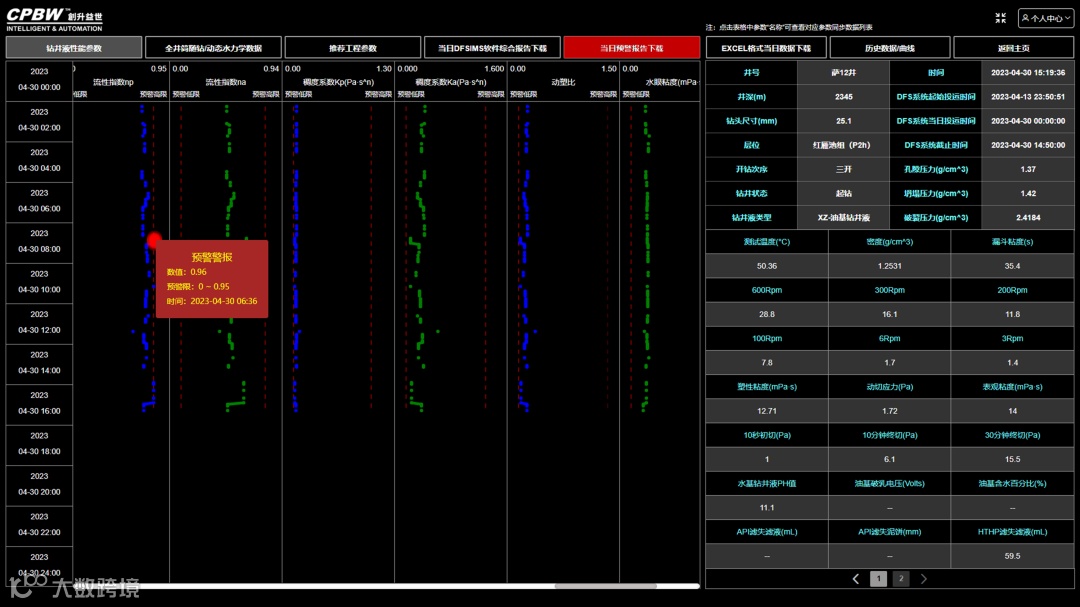
Task: Click API滤失泥饼(mm) parameter name
Action: click(890, 532)
